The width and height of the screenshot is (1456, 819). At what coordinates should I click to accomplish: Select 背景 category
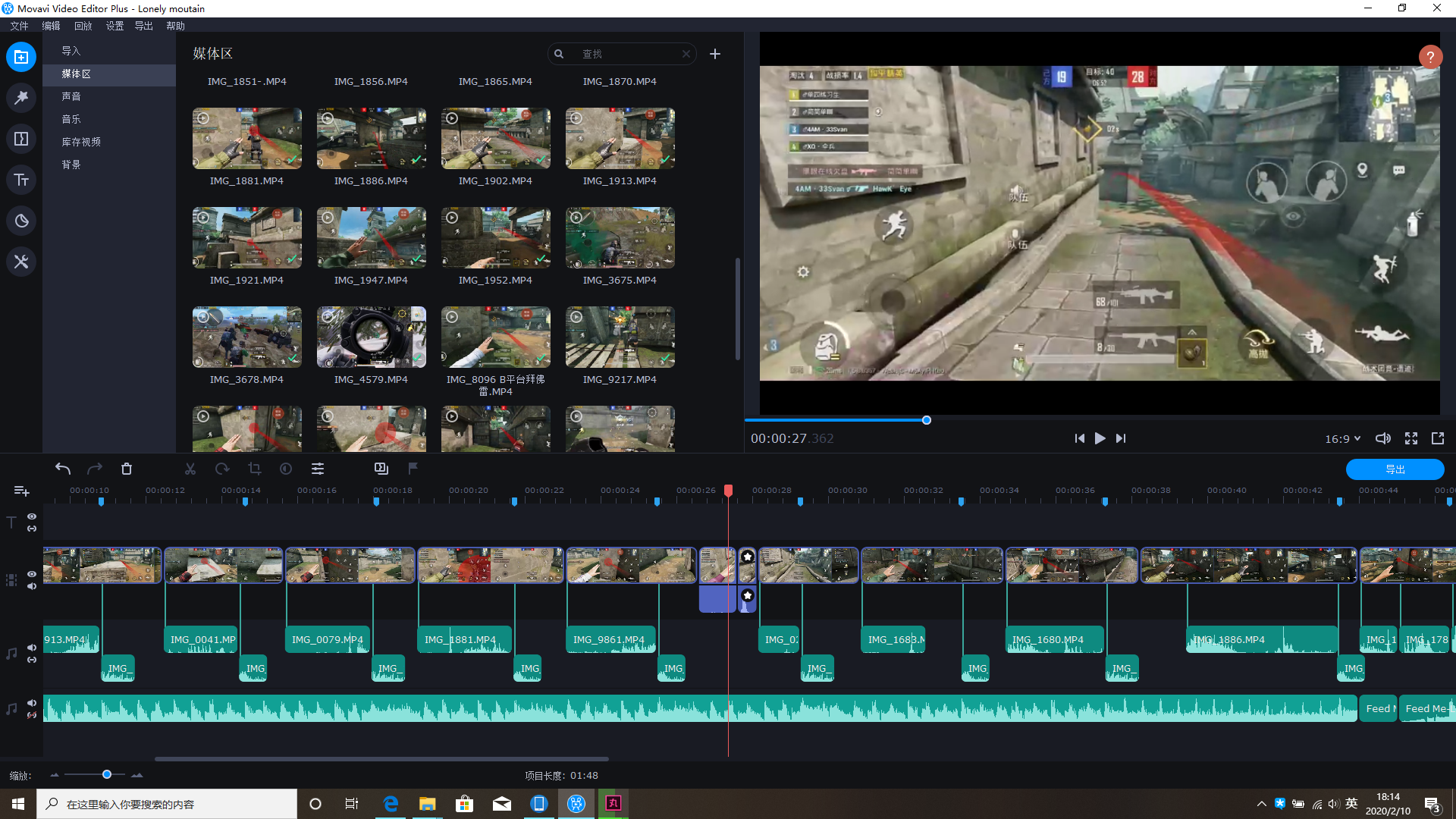tap(109, 165)
